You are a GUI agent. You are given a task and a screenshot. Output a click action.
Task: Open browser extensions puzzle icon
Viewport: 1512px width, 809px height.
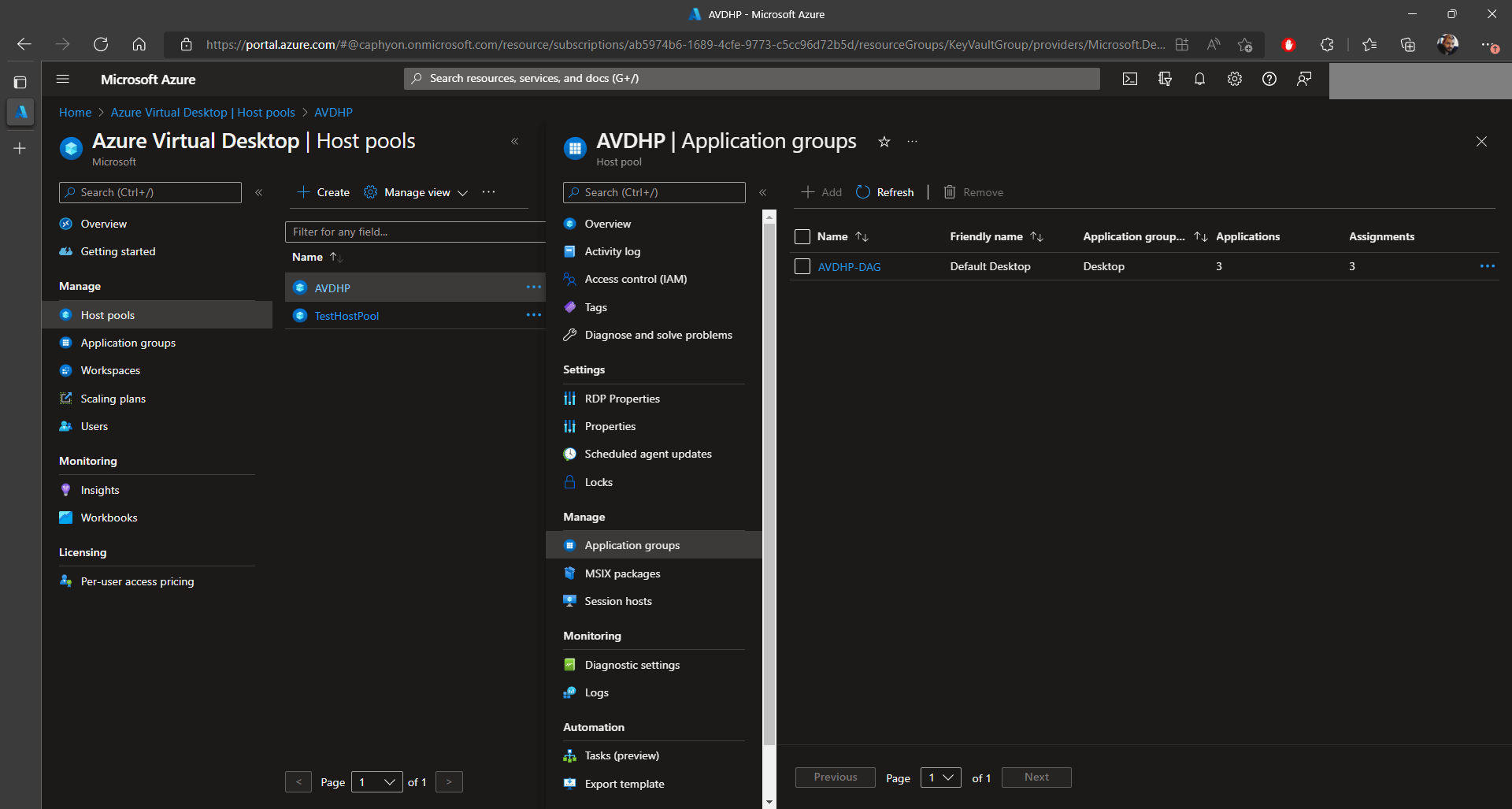click(1327, 45)
